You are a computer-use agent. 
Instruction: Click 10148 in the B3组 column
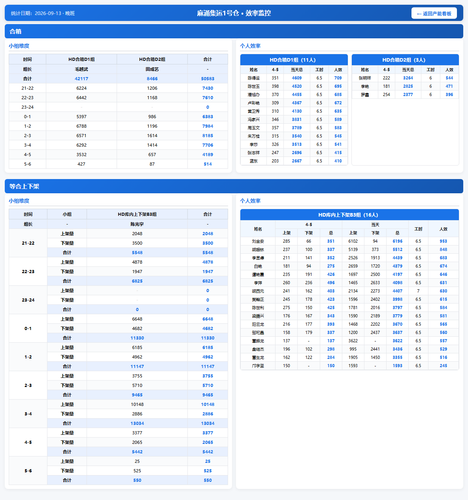[137, 404]
